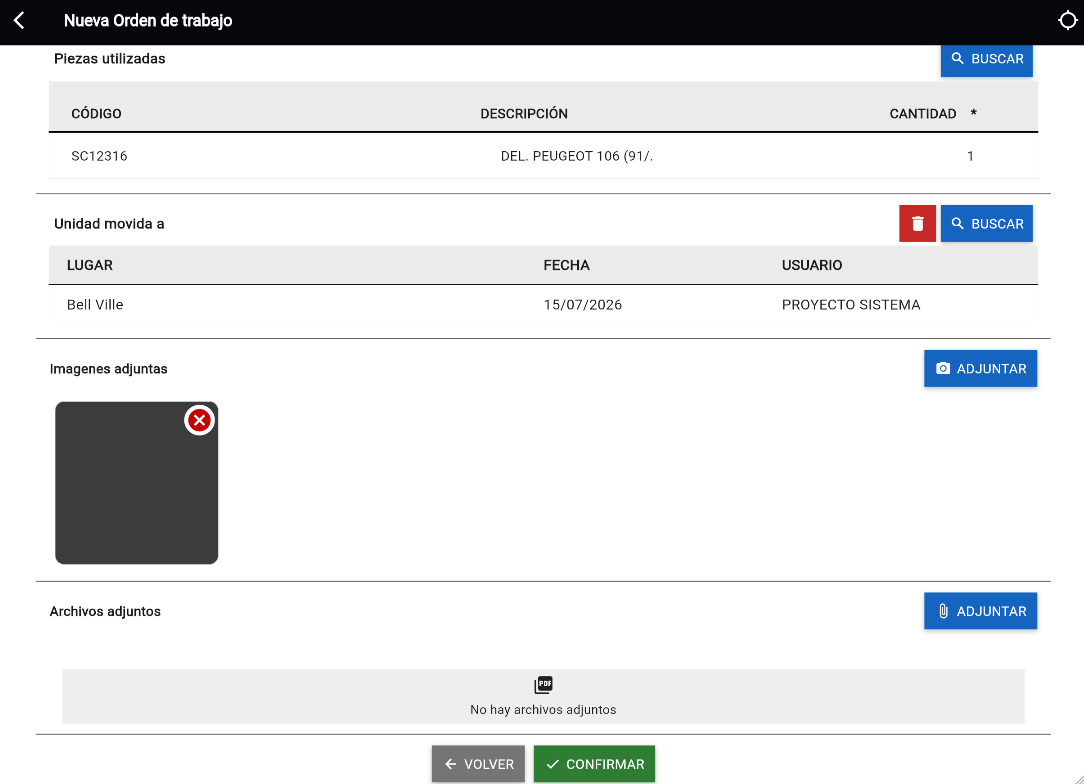Go back using the header arrow
The width and height of the screenshot is (1084, 784).
(19, 21)
